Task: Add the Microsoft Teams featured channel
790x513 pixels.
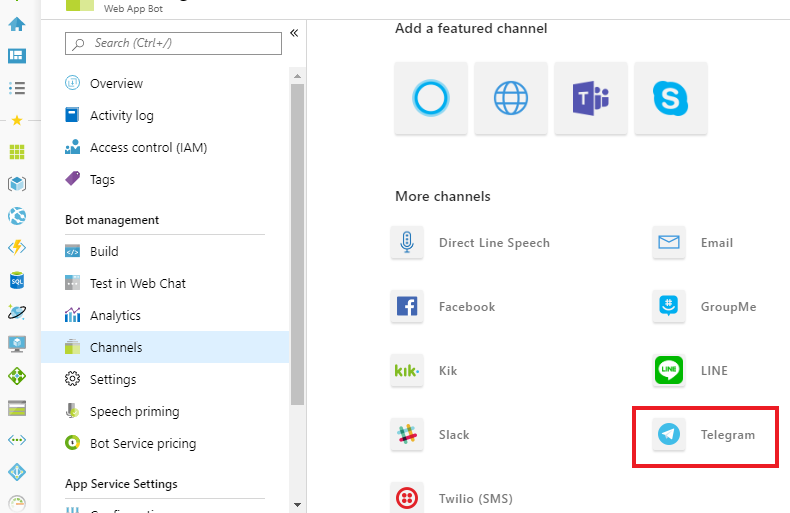Action: click(x=591, y=98)
